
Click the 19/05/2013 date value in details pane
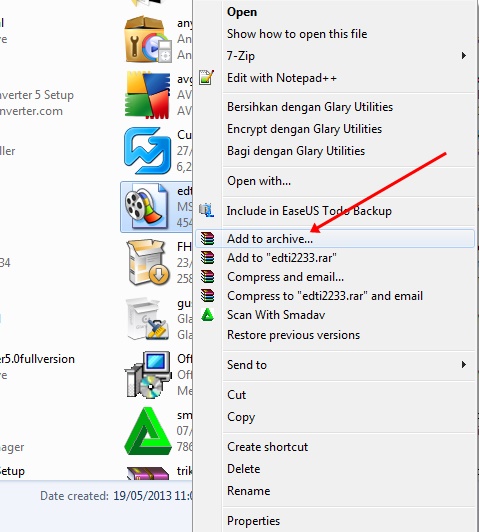click(142, 496)
